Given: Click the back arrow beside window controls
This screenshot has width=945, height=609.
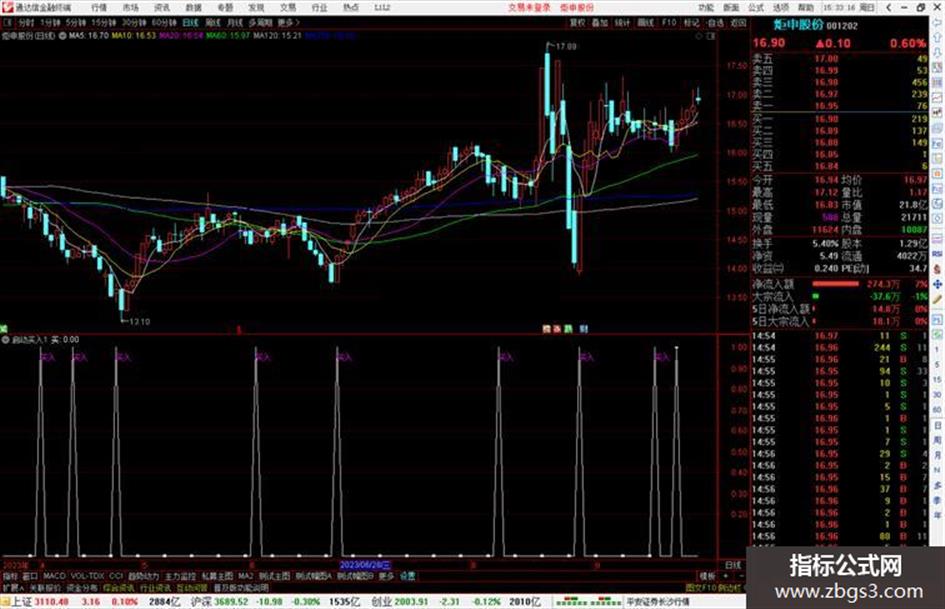Looking at the screenshot, I should pos(889,7).
